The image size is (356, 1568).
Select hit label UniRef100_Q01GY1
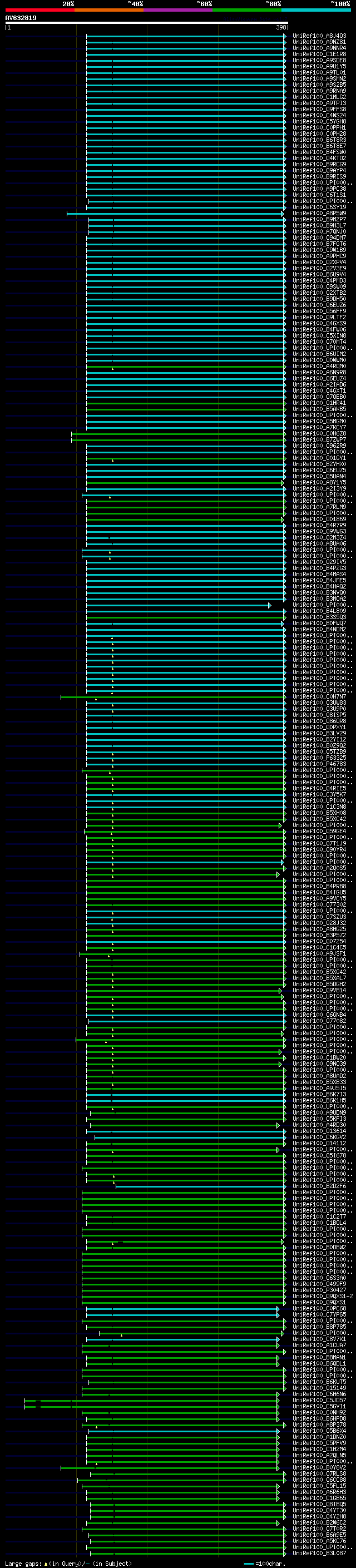(x=319, y=458)
